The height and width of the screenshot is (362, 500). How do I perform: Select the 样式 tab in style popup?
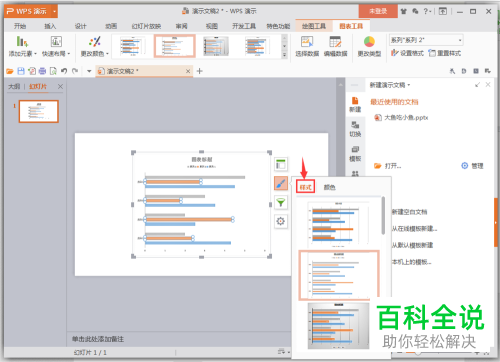pos(305,187)
